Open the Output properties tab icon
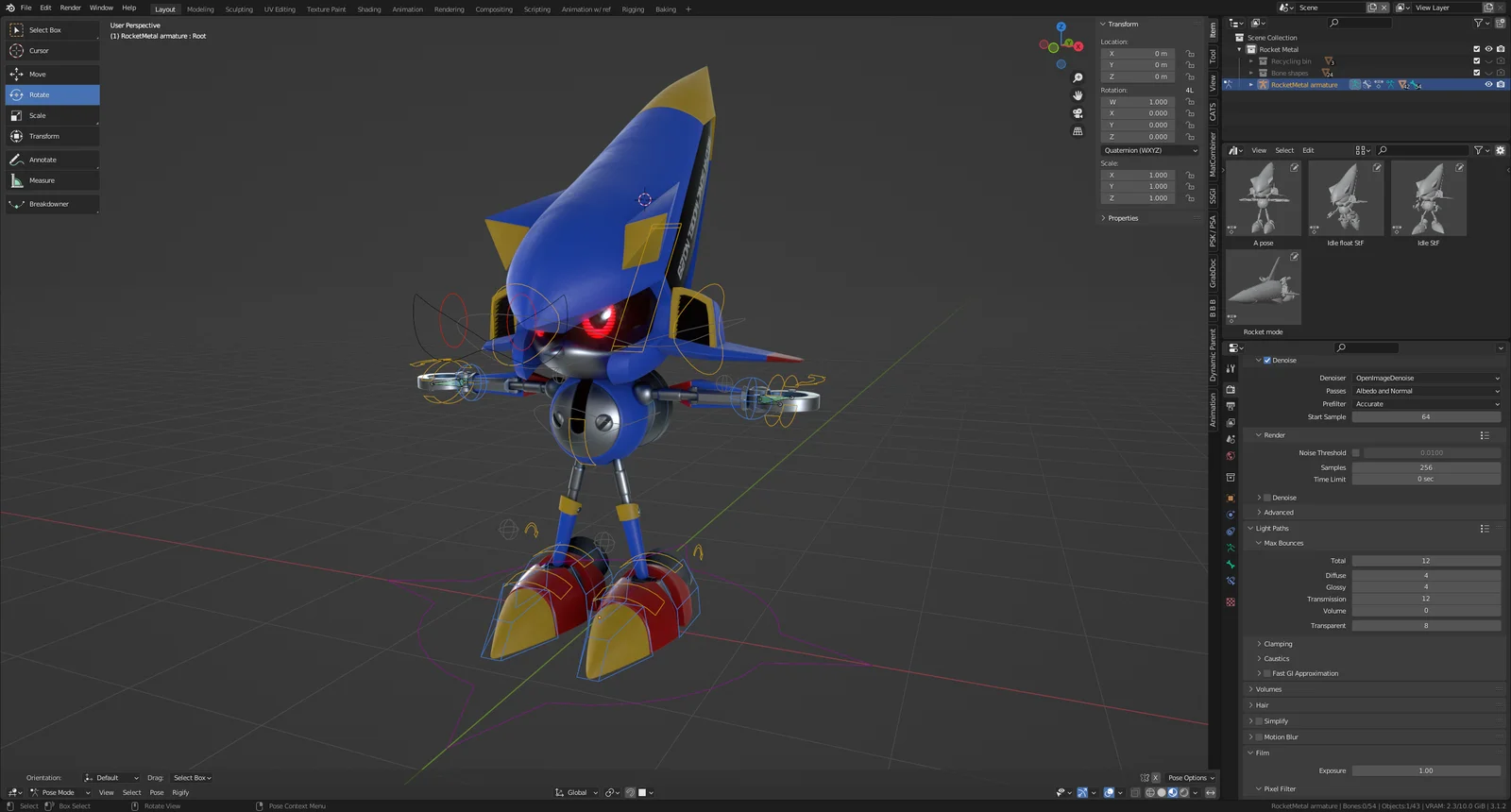The width and height of the screenshot is (1511, 812). tap(1231, 406)
